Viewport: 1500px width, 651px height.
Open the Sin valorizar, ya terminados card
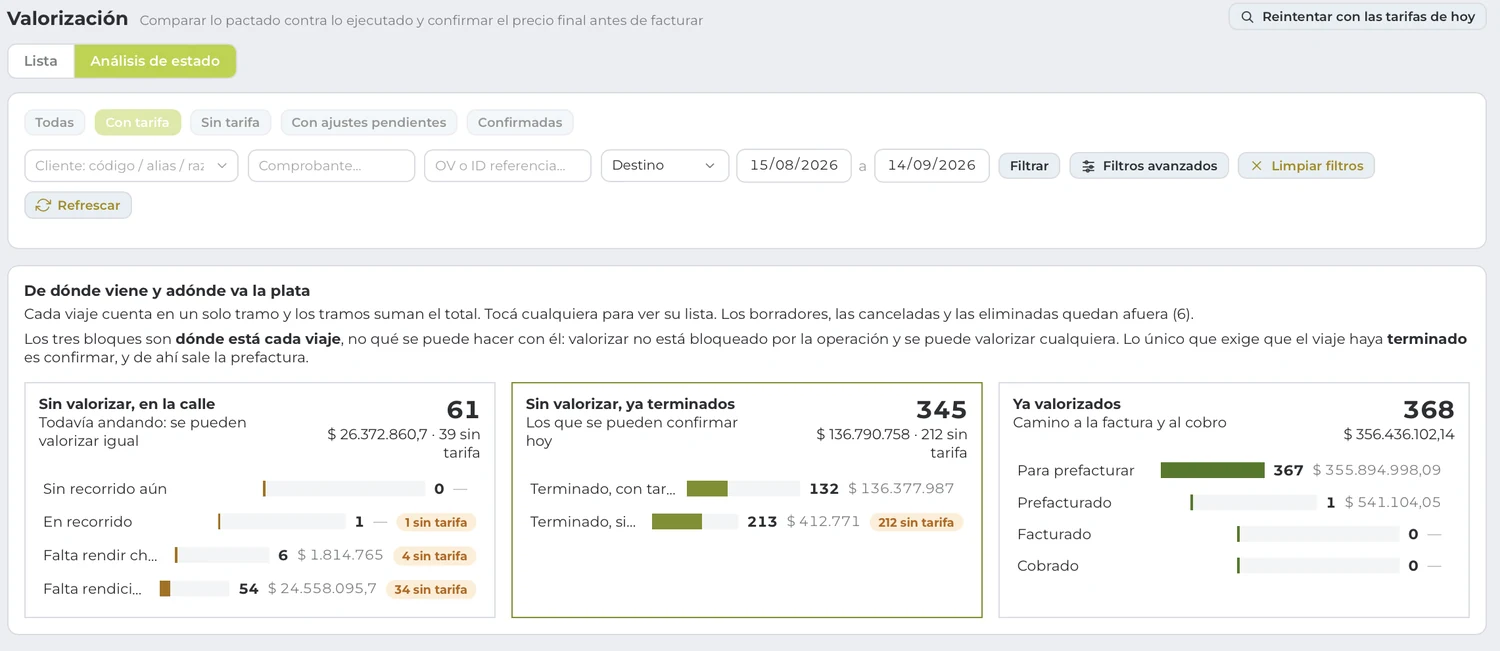(x=747, y=500)
